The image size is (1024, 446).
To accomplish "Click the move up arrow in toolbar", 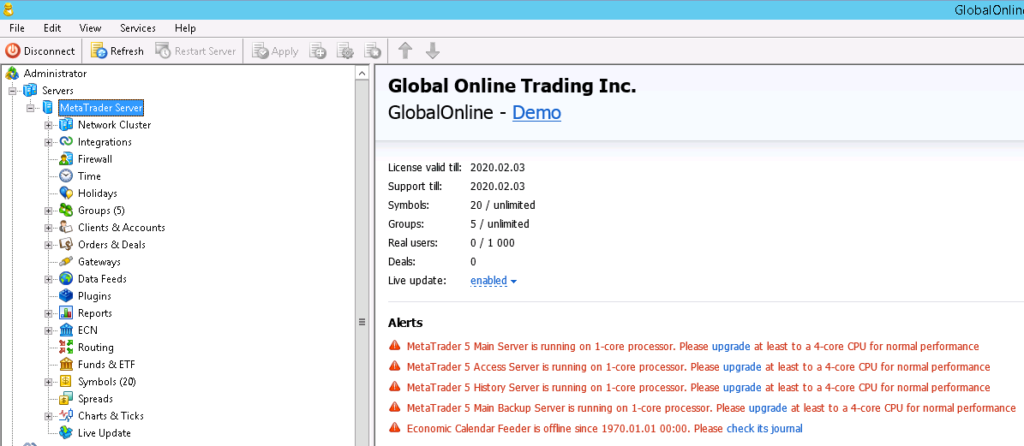I will click(x=406, y=51).
